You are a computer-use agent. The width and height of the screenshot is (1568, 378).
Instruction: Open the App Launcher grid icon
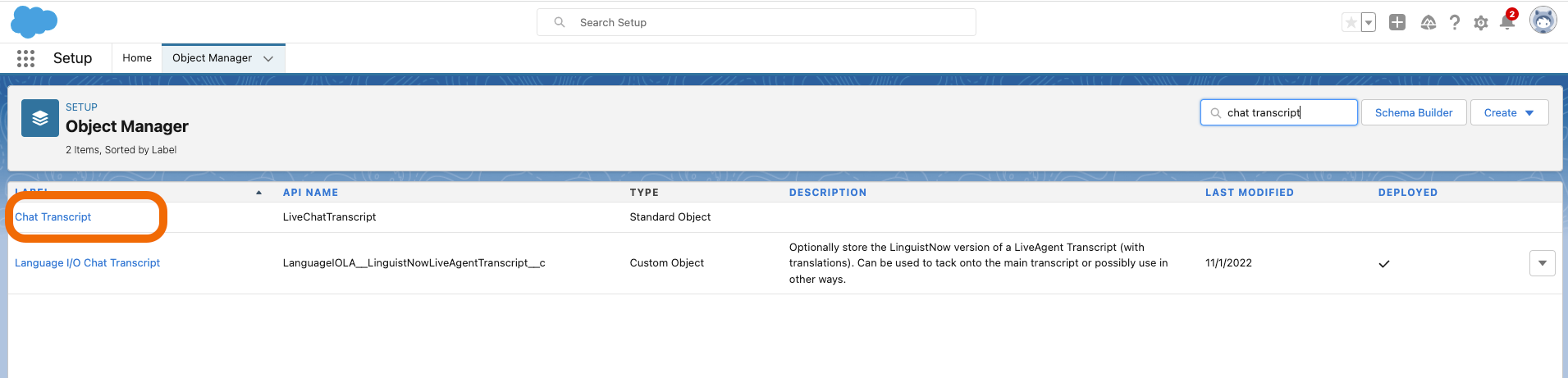coord(25,58)
